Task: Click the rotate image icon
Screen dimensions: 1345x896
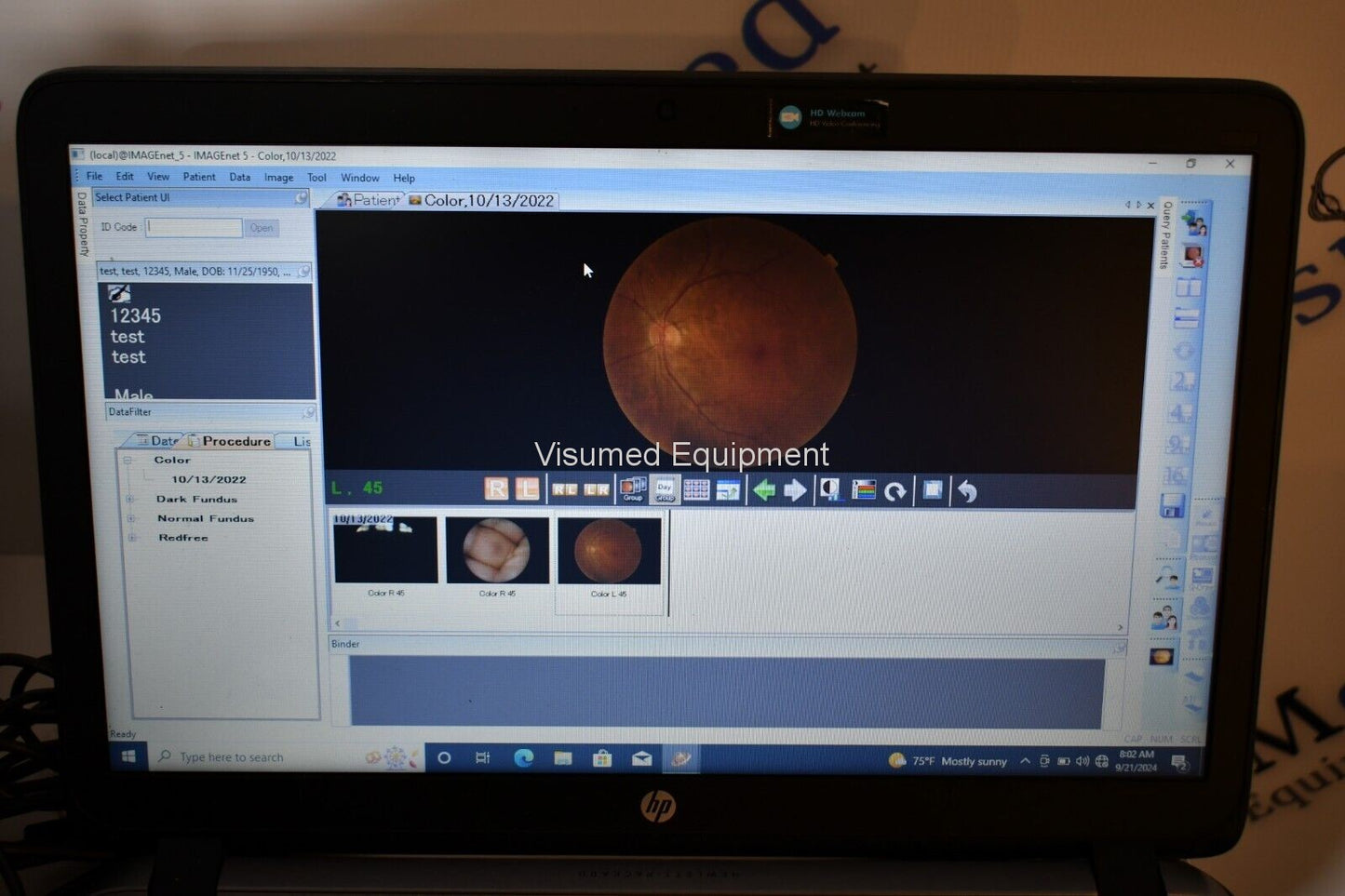Action: click(x=894, y=491)
